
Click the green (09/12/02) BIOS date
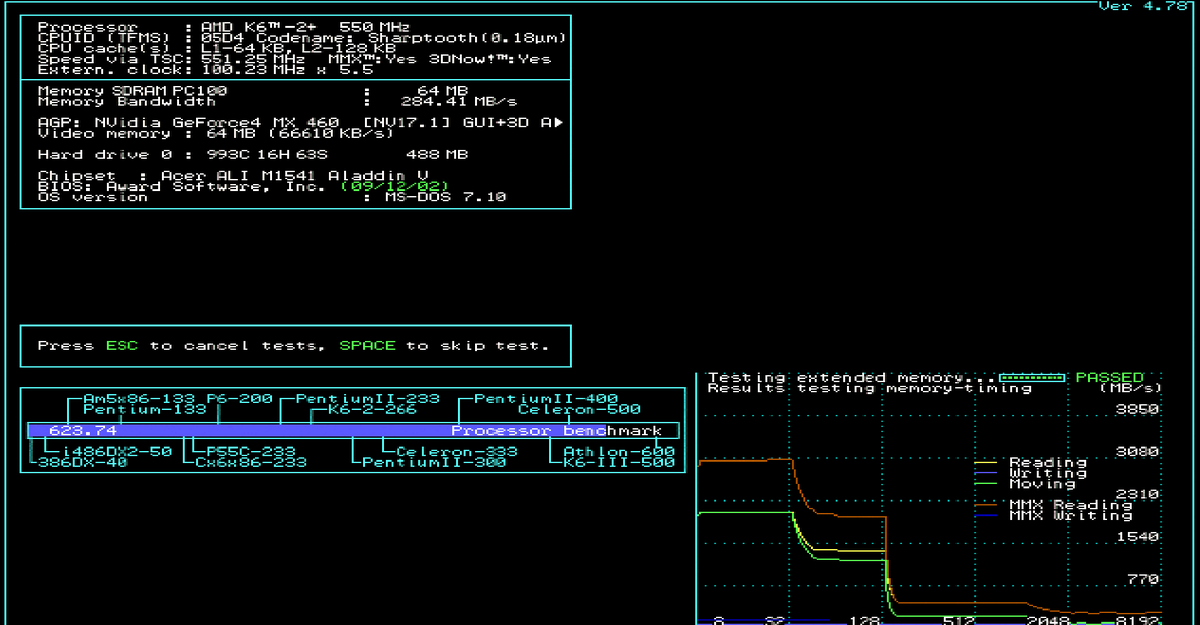tap(394, 186)
